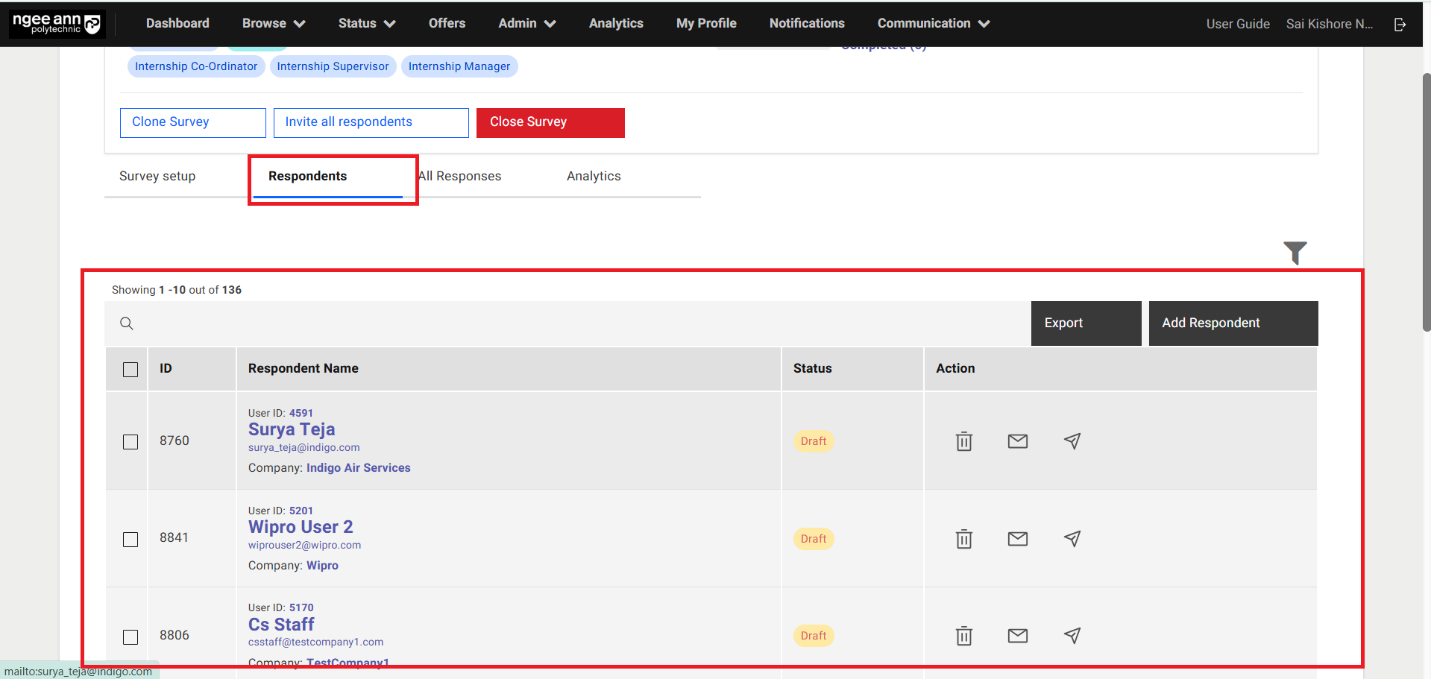Send invite icon for Cs Staff row
Screen dimensions: 1431x679
tap(1072, 635)
